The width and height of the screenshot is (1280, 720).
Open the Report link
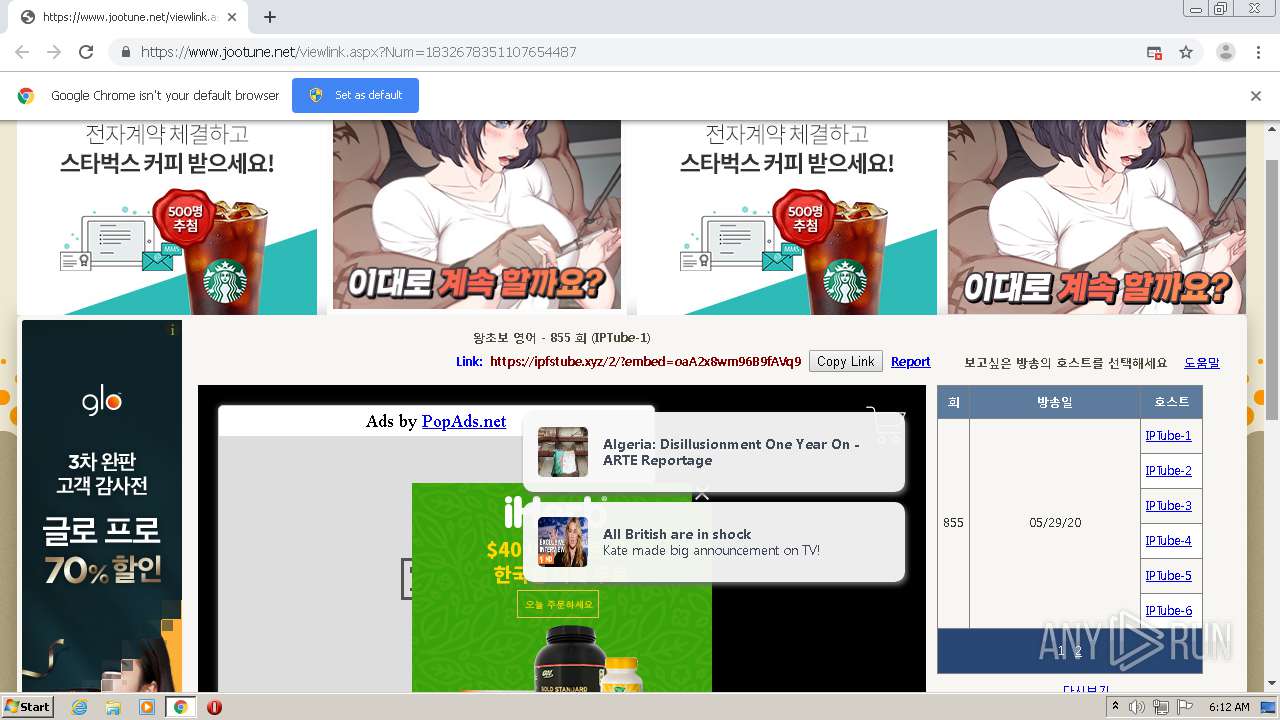[910, 362]
